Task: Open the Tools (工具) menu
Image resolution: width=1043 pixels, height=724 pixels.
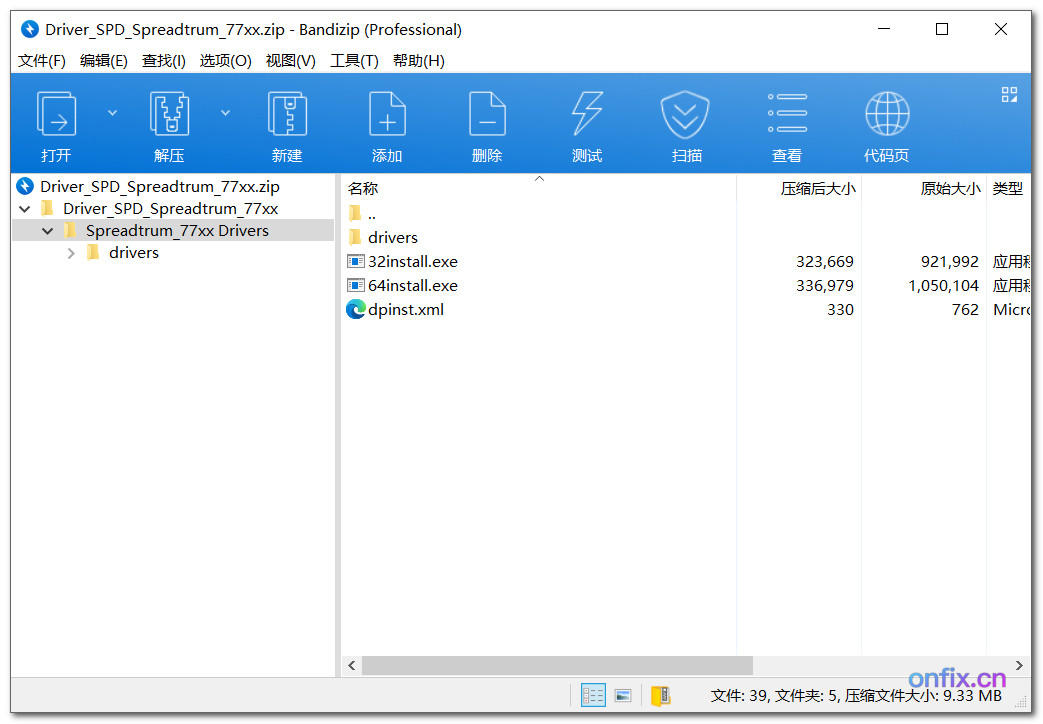Action: [354, 61]
